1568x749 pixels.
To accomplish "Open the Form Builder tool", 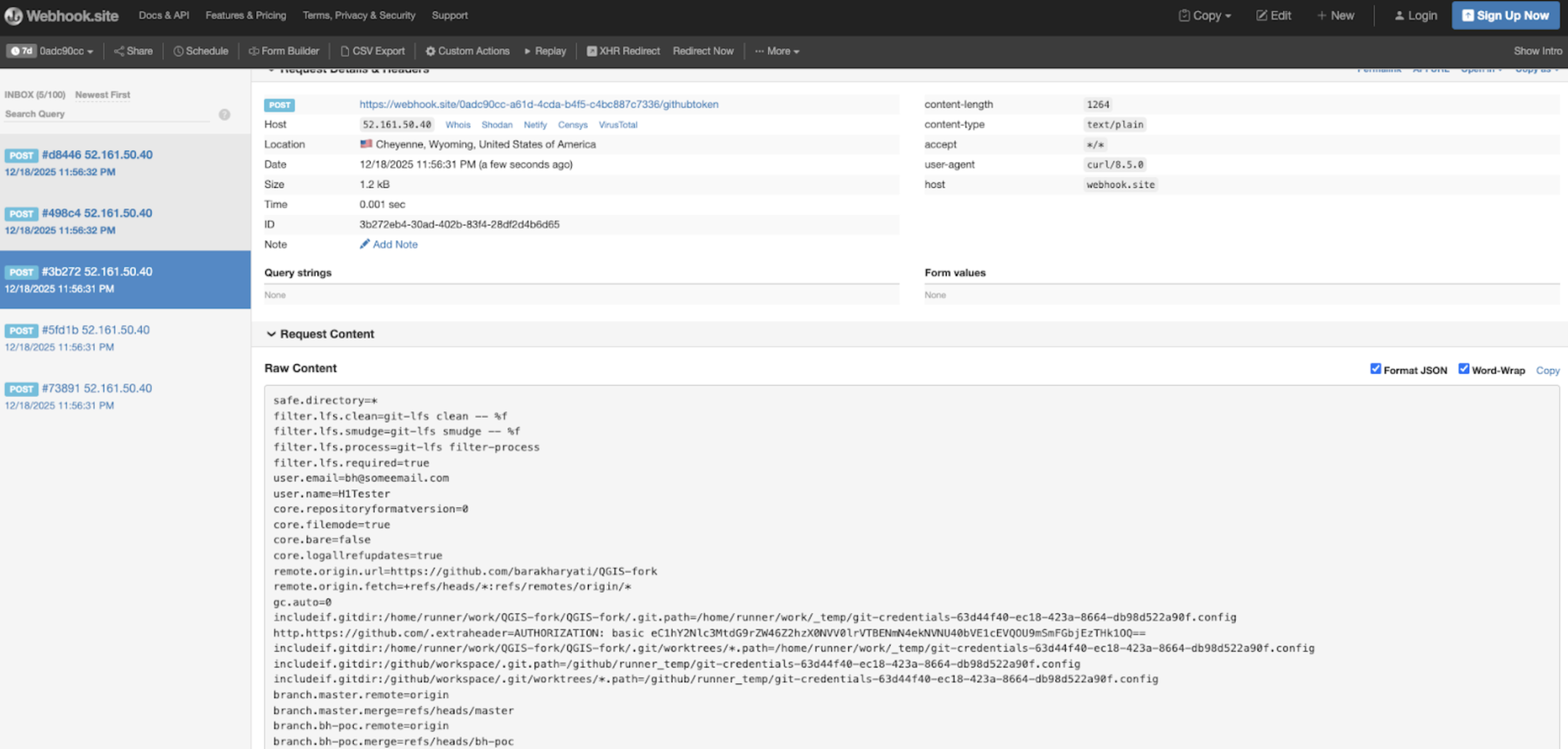I will (x=284, y=51).
